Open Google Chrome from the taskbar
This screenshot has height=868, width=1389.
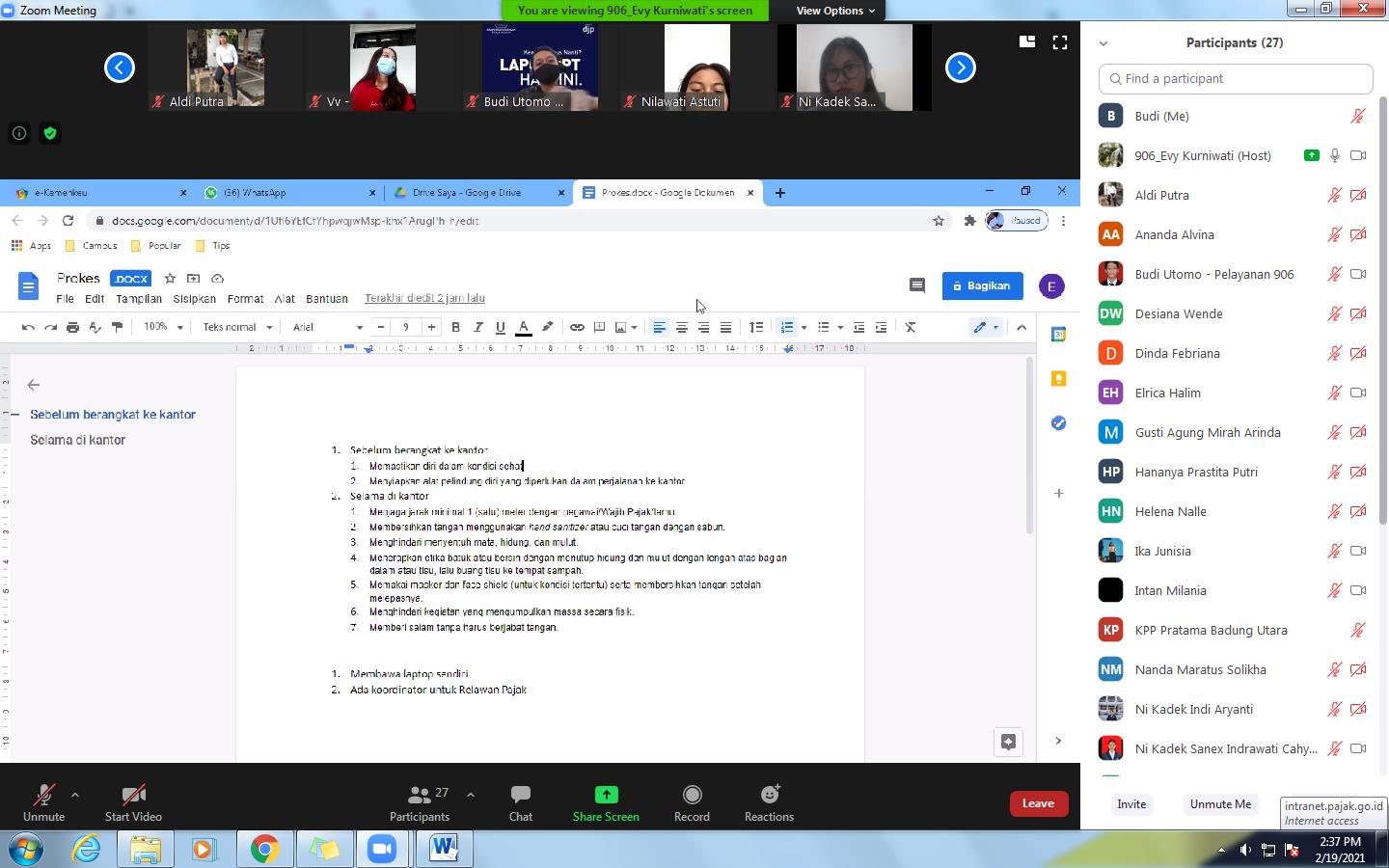click(264, 849)
